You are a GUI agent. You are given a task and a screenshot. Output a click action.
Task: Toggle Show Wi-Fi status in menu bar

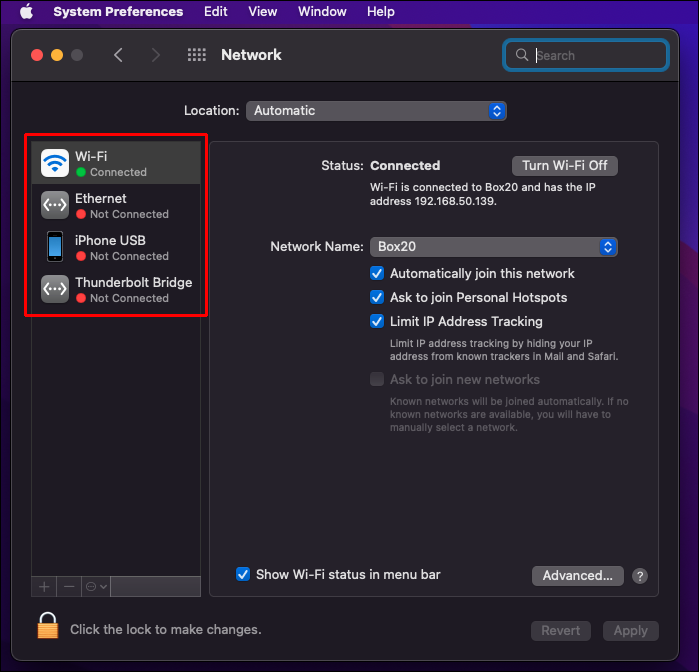coord(243,574)
